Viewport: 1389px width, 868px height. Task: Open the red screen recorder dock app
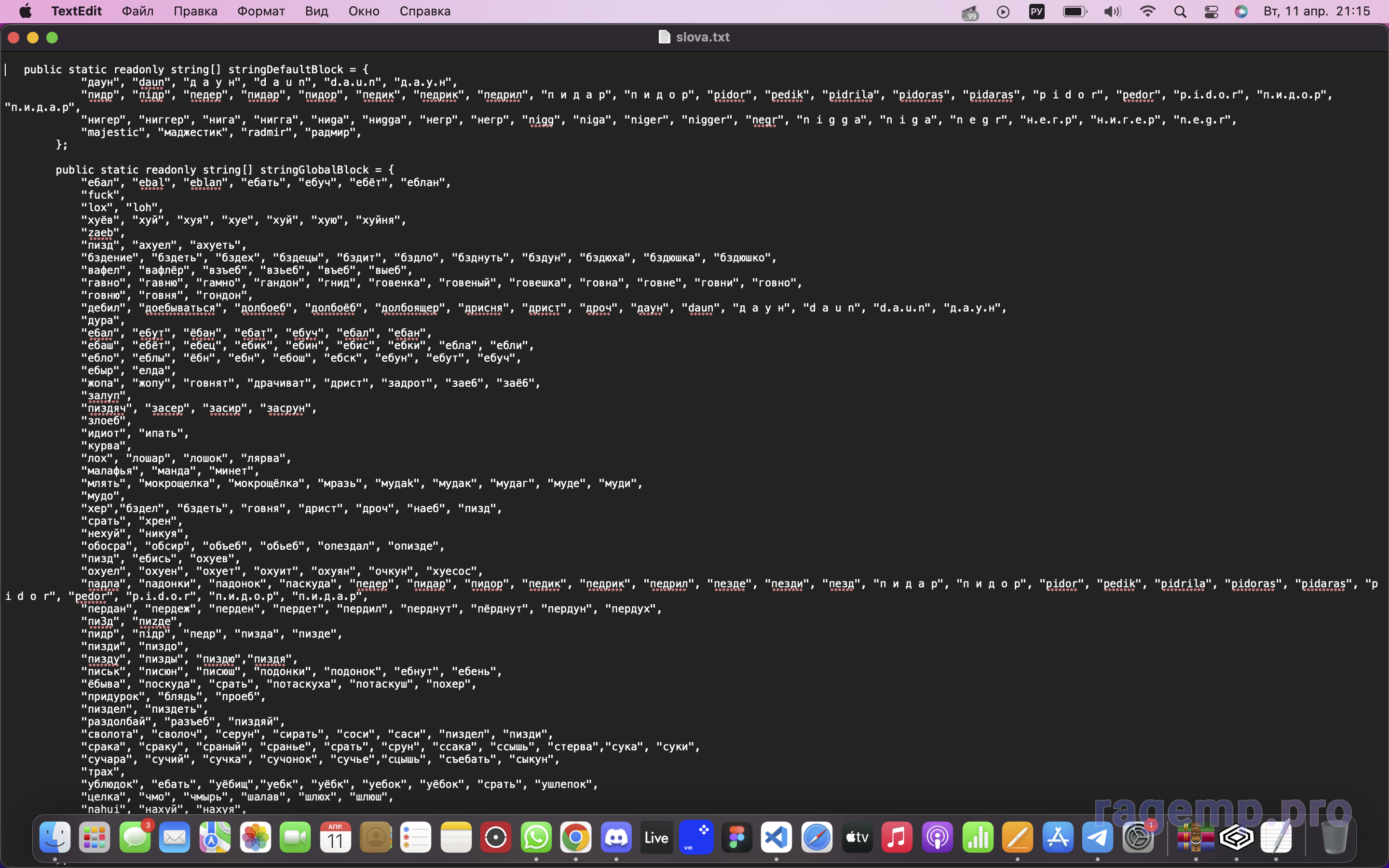[496, 838]
